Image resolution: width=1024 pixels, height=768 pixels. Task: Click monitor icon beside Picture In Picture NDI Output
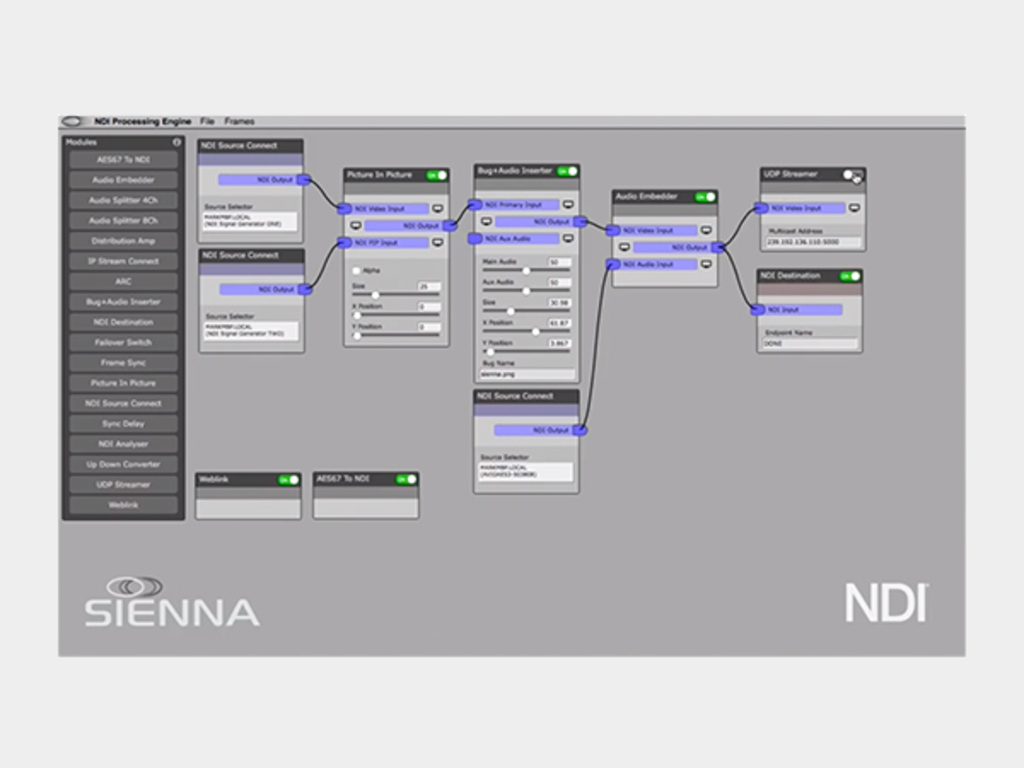[x=356, y=226]
